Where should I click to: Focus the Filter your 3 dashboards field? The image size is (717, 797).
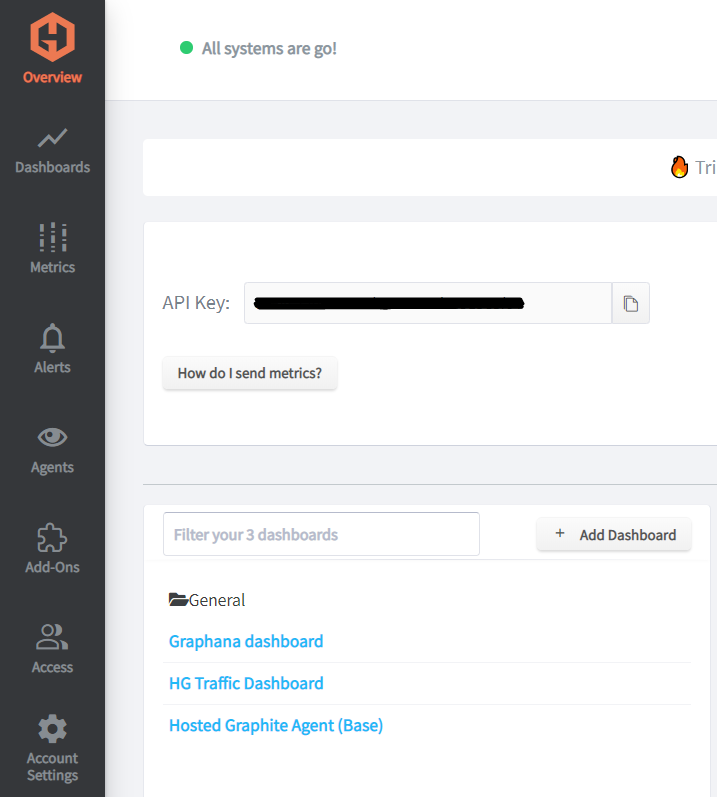click(x=321, y=534)
